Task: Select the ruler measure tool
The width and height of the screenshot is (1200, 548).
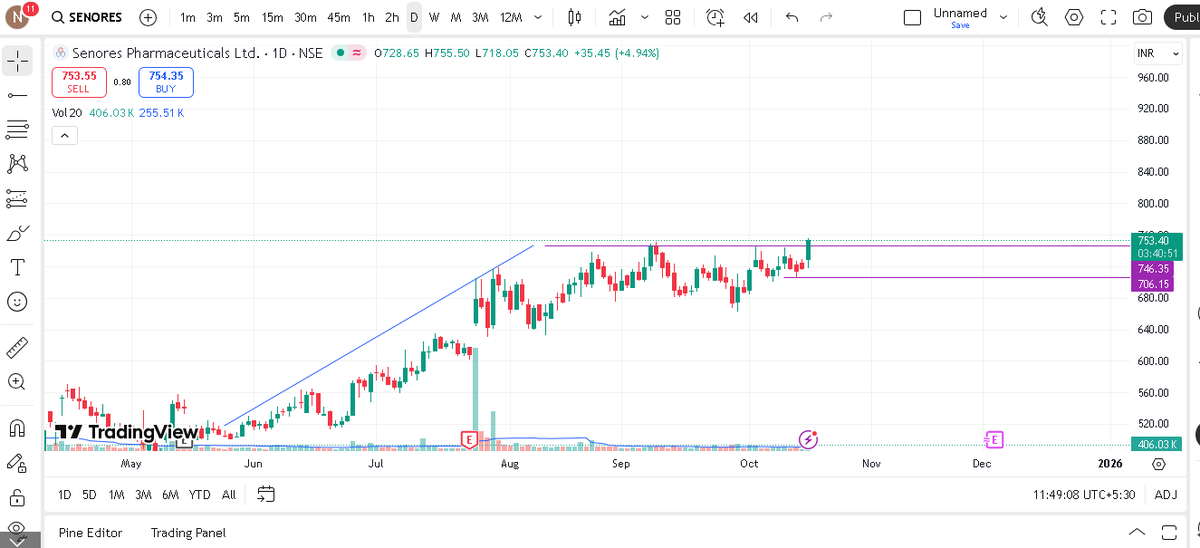Action: [16, 347]
